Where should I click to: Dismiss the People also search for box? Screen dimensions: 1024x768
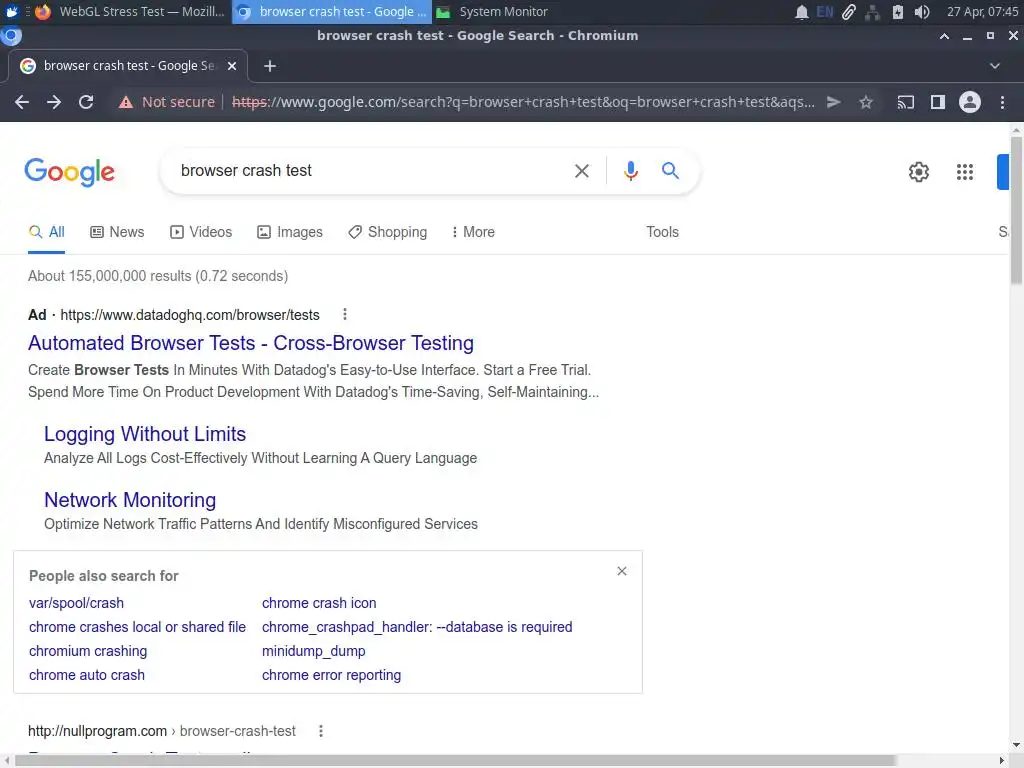(622, 571)
